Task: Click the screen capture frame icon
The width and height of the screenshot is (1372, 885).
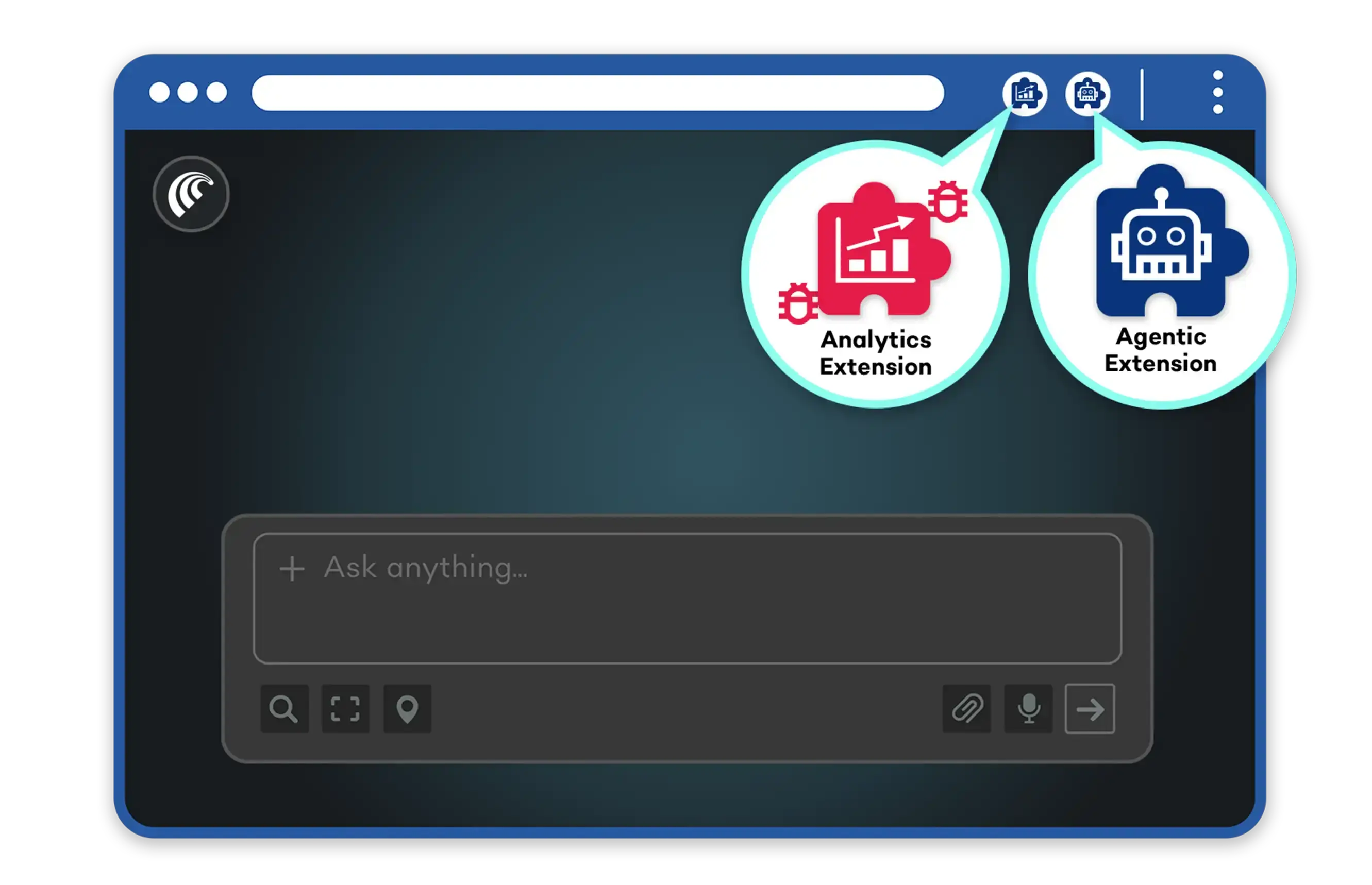Action: (345, 709)
